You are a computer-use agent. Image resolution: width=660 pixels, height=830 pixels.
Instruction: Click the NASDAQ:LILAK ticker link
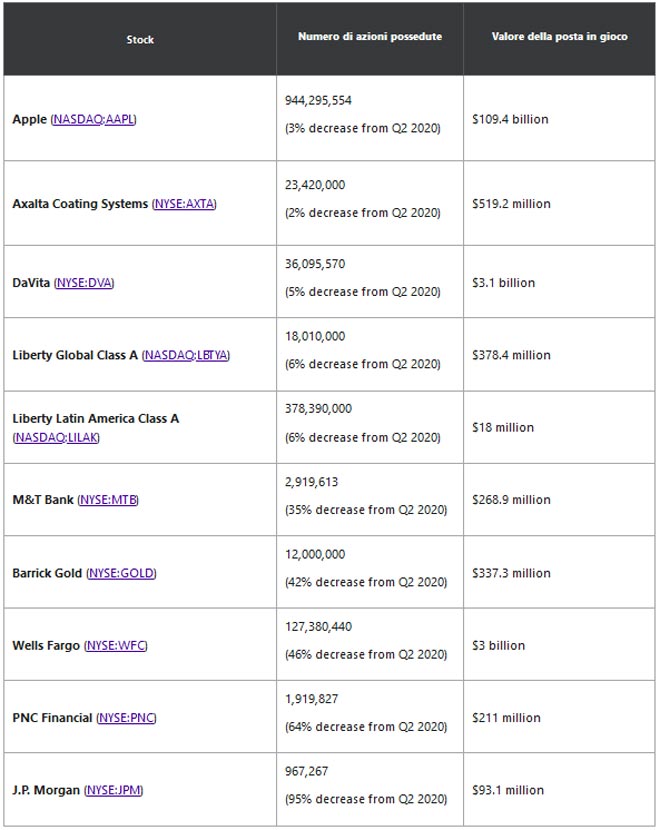tap(56, 437)
